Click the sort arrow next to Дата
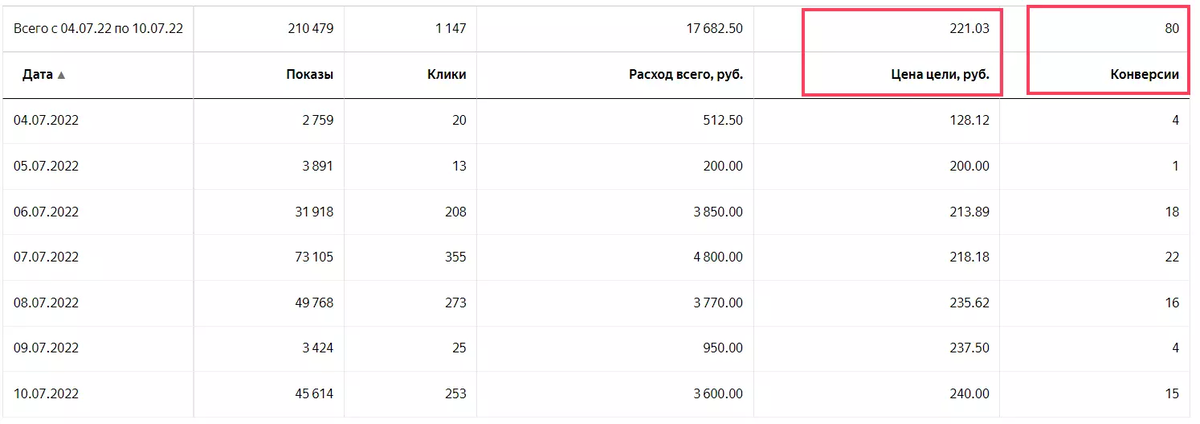 click(x=61, y=75)
